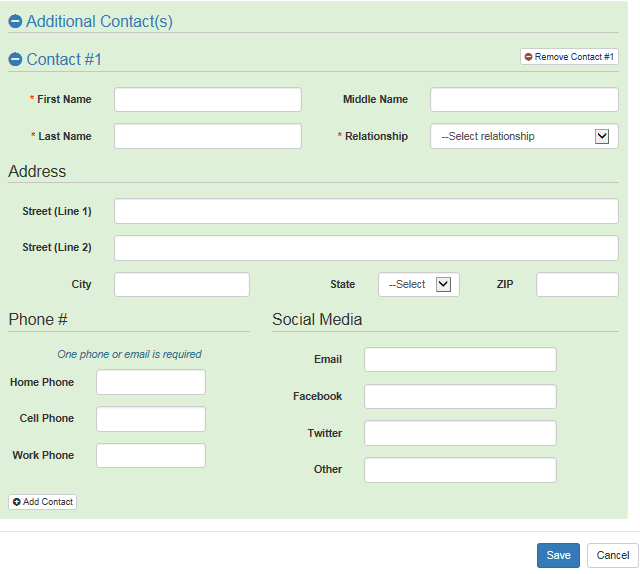Screen dimensions: 640x574
Task: Click the Add Contact button
Action: click(43, 501)
